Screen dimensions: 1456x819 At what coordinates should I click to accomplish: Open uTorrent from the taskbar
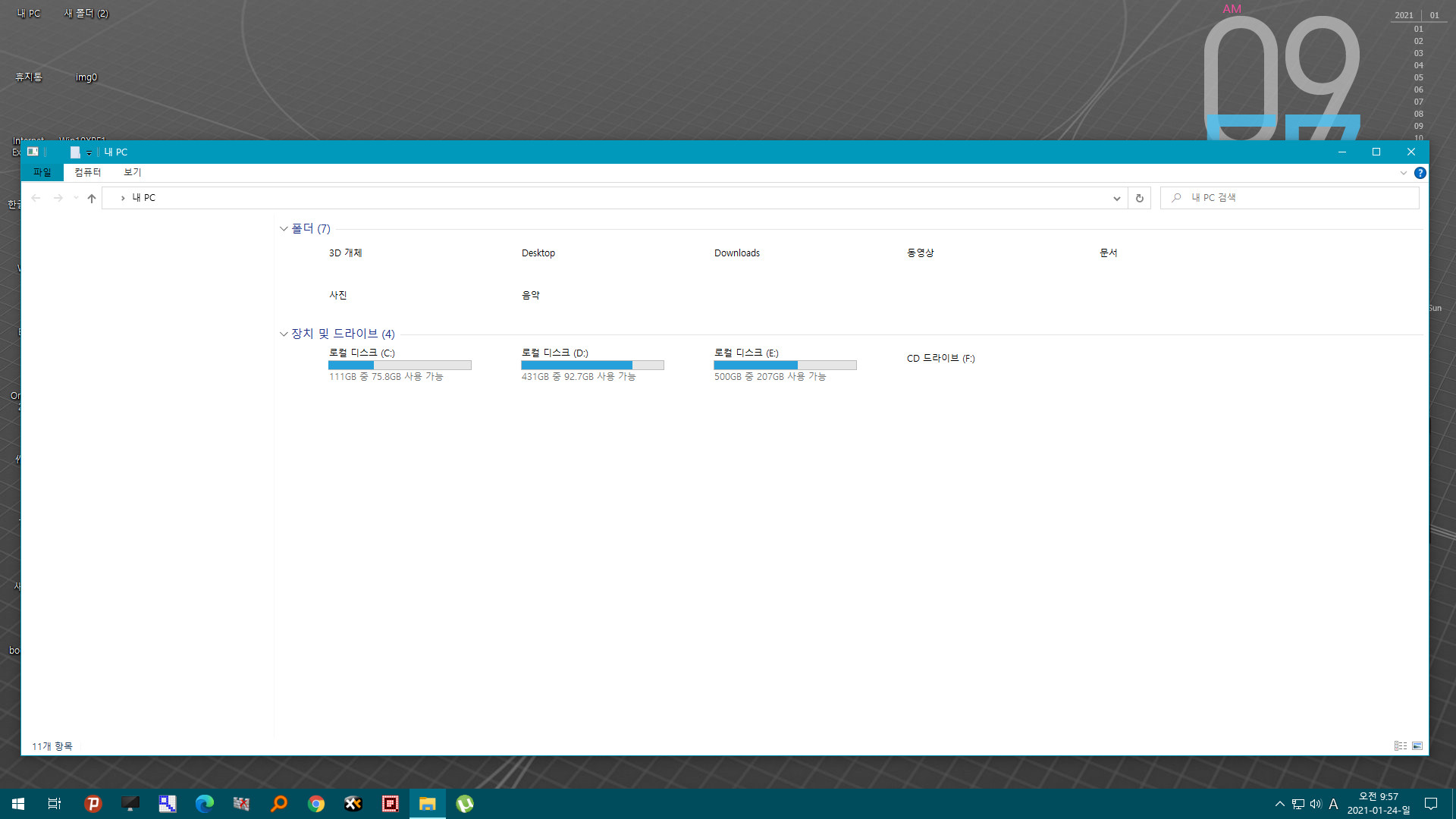coord(464,804)
